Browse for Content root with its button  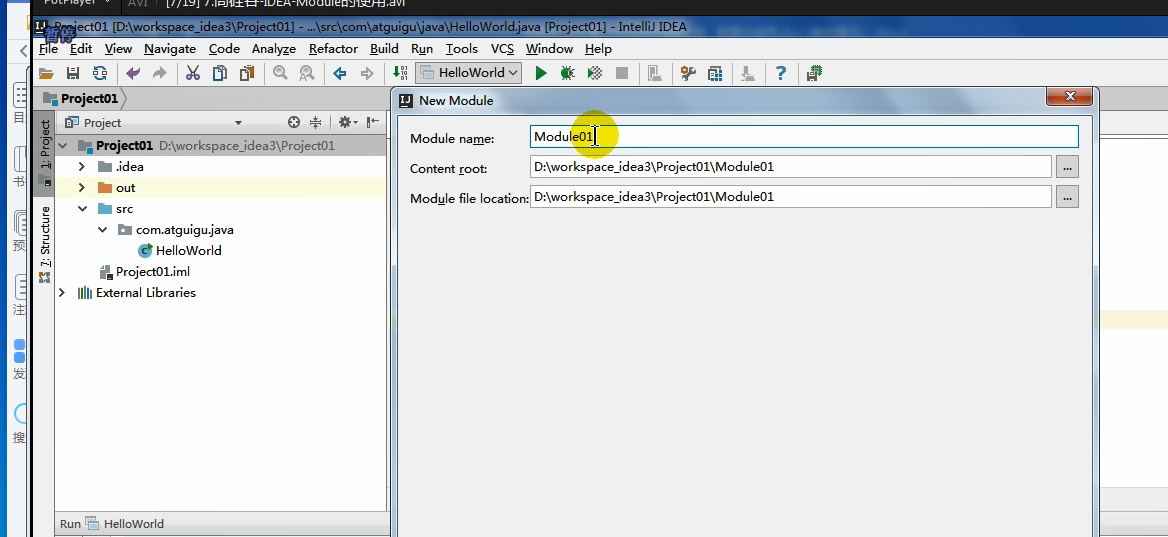coord(1067,167)
